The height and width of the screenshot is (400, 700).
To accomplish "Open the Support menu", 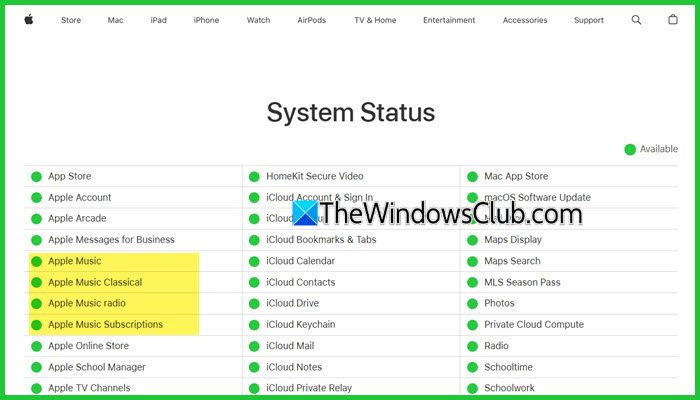I will 589,20.
